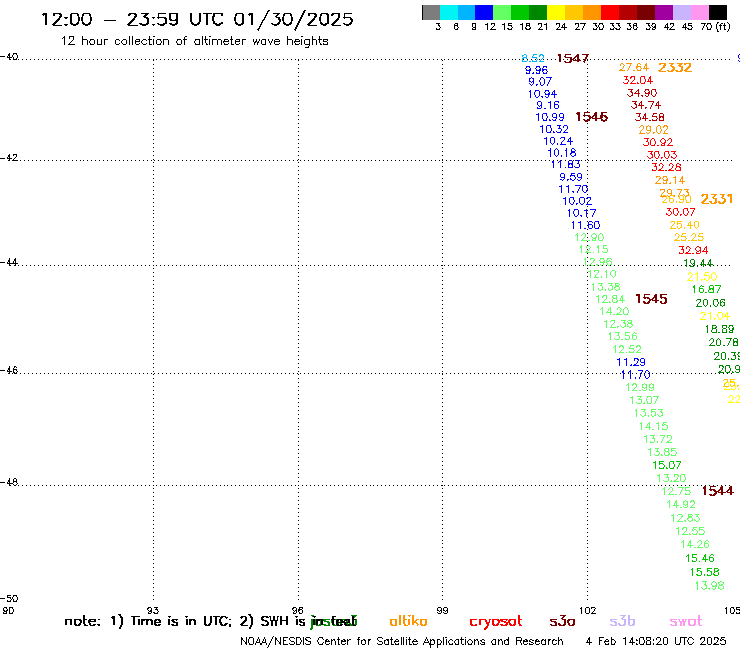The image size is (740, 650).
Task: Click the 'altika' satellite legend label
Action: tap(408, 621)
